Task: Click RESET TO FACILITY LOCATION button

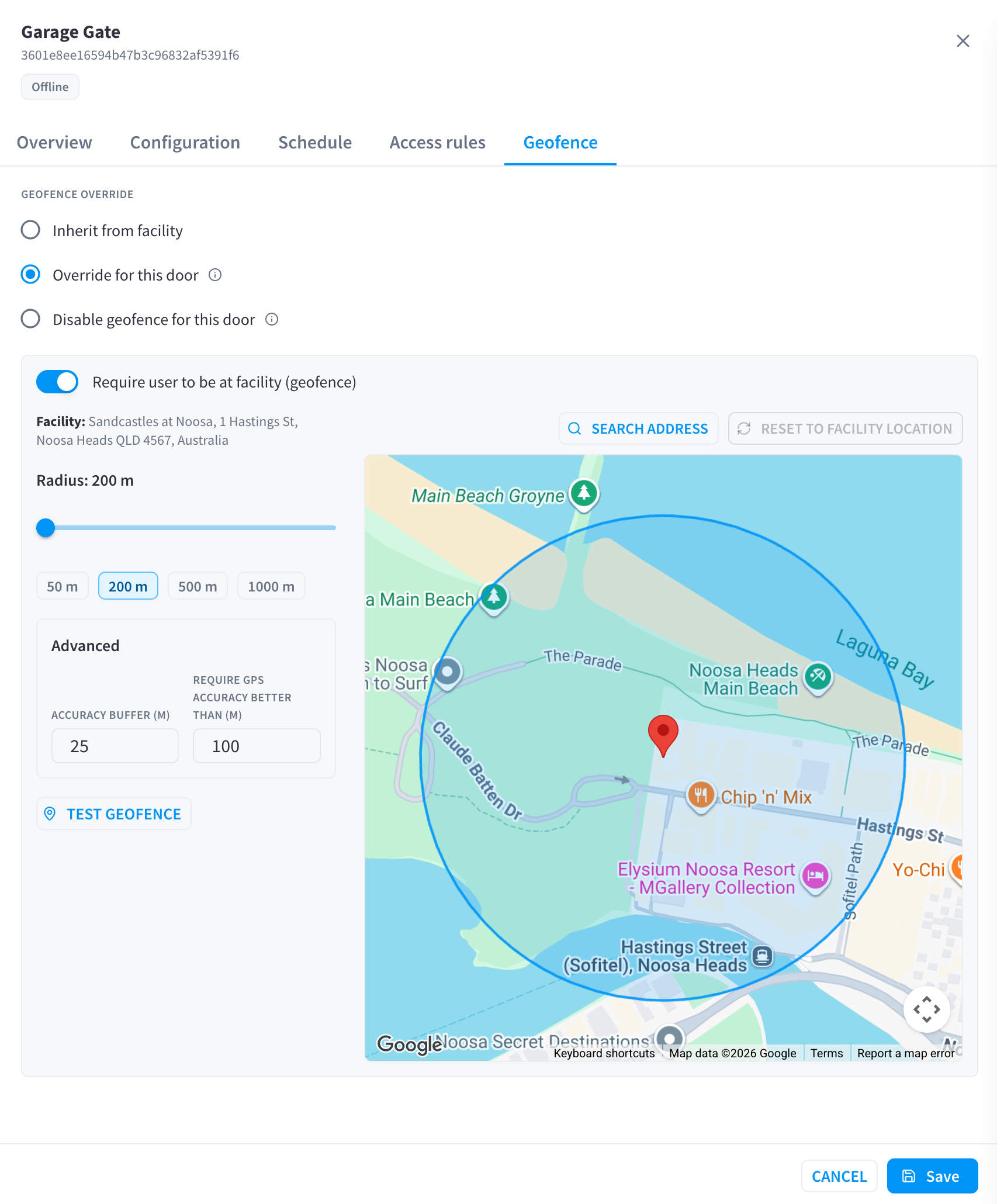Action: pyautogui.click(x=845, y=429)
